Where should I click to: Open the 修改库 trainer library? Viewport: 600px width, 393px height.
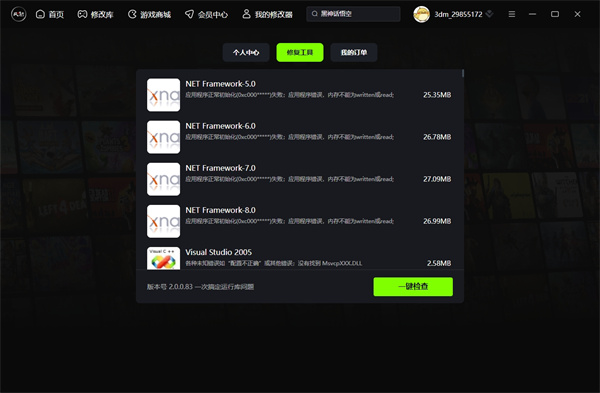96,15
